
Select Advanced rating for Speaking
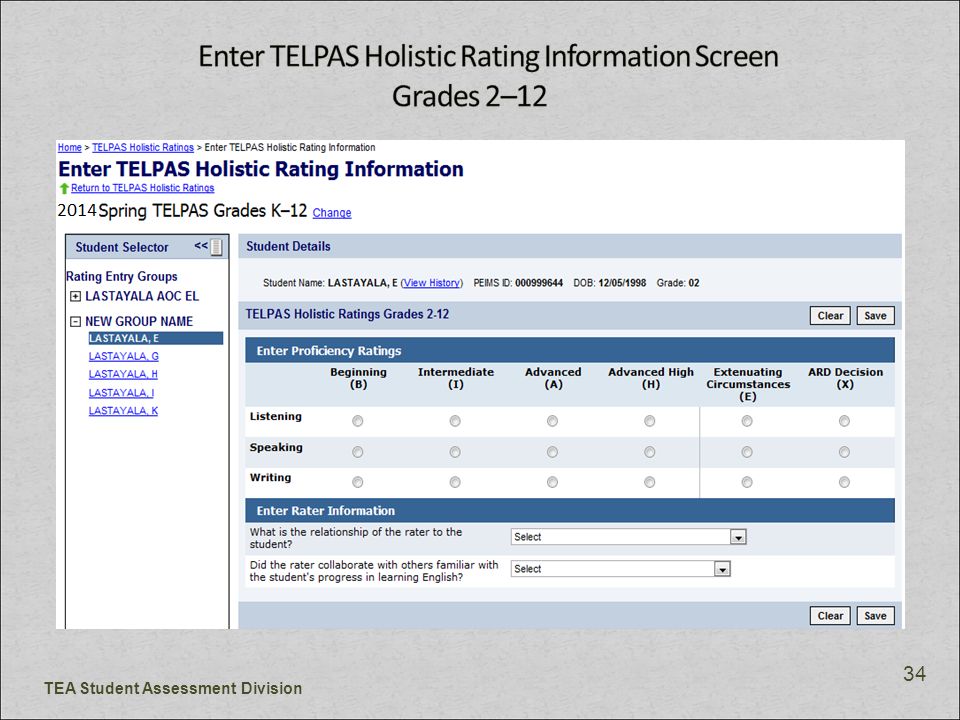pos(552,452)
